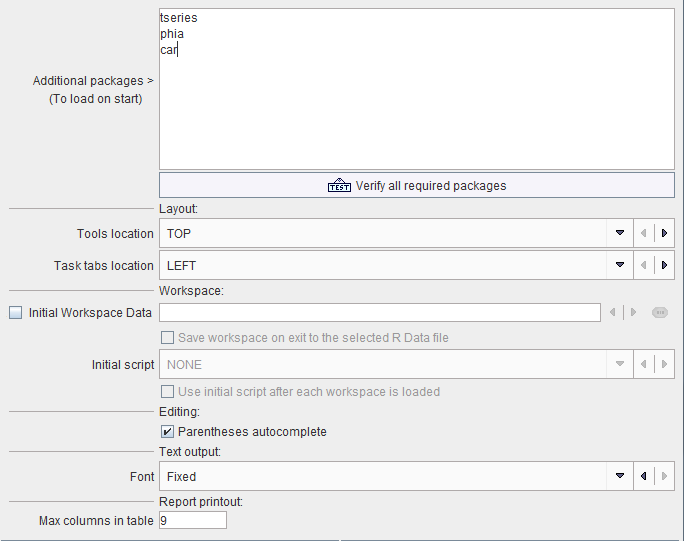Open the Initial script dropdown
The image size is (684, 541).
click(x=619, y=364)
